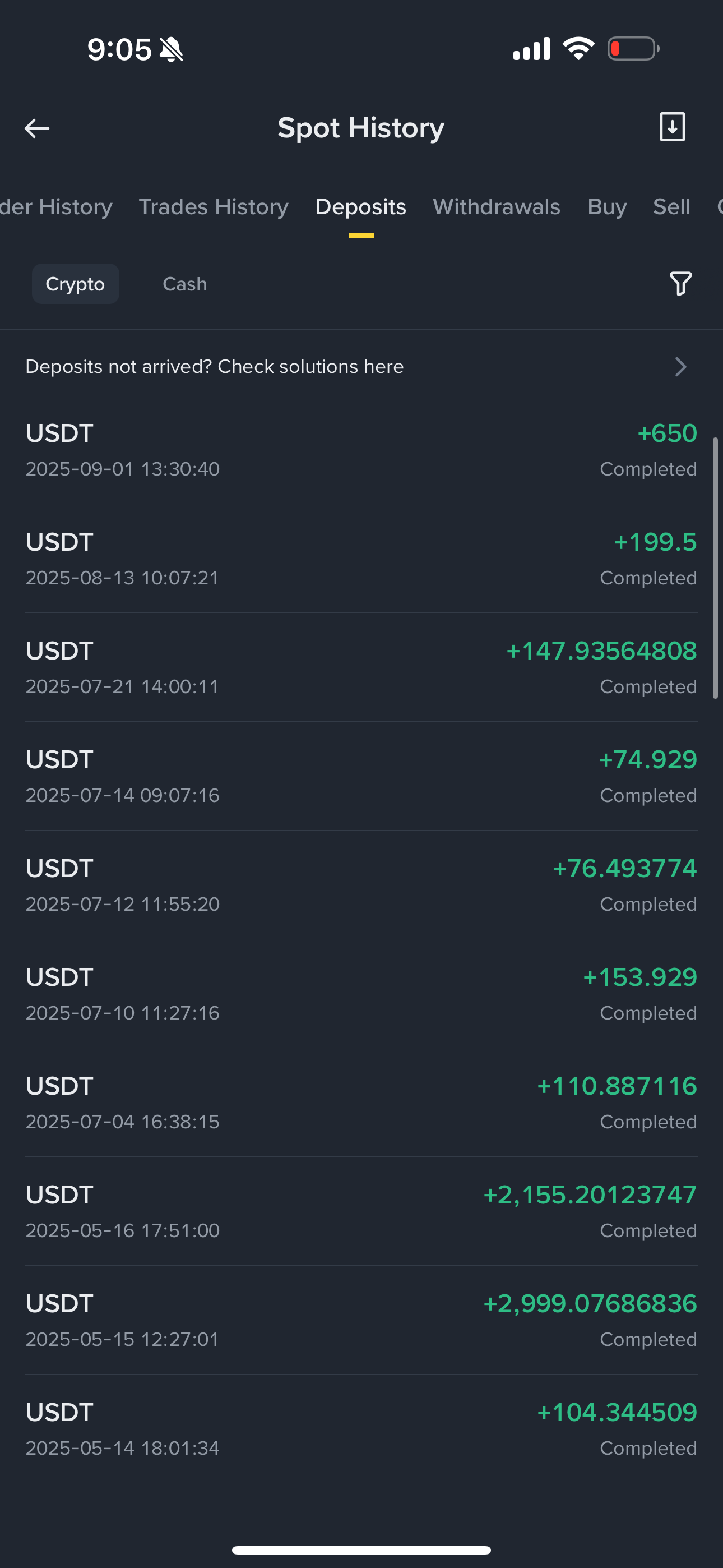Tap the cellular signal bars icon

point(531,49)
